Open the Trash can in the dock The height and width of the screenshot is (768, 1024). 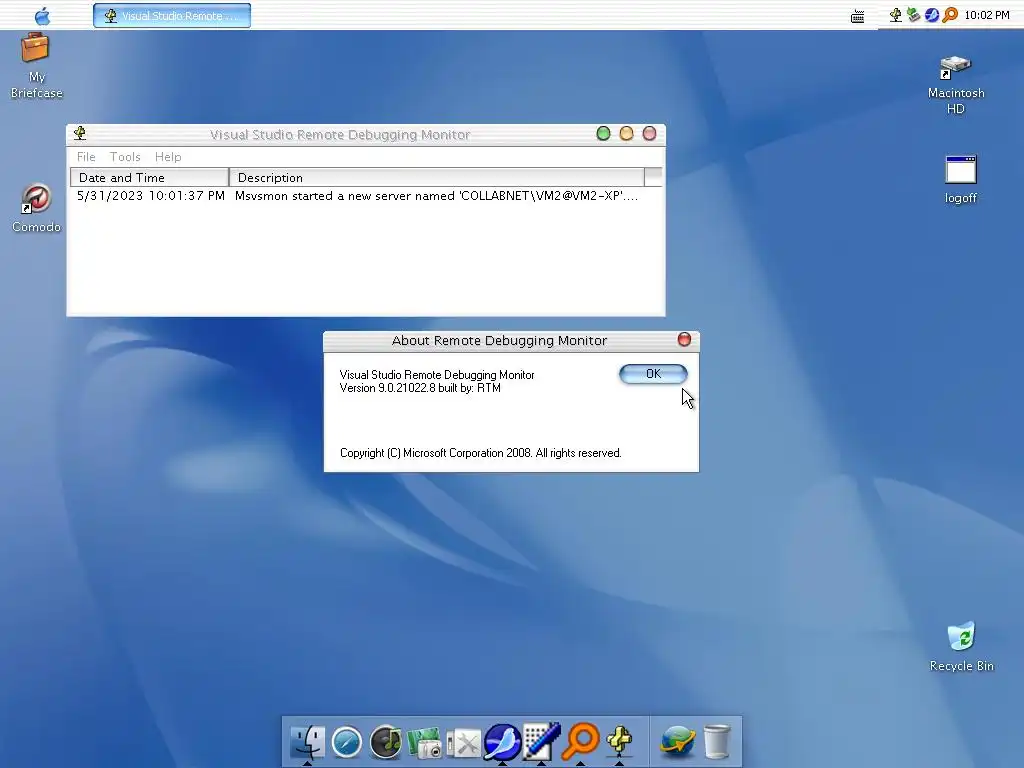(716, 743)
